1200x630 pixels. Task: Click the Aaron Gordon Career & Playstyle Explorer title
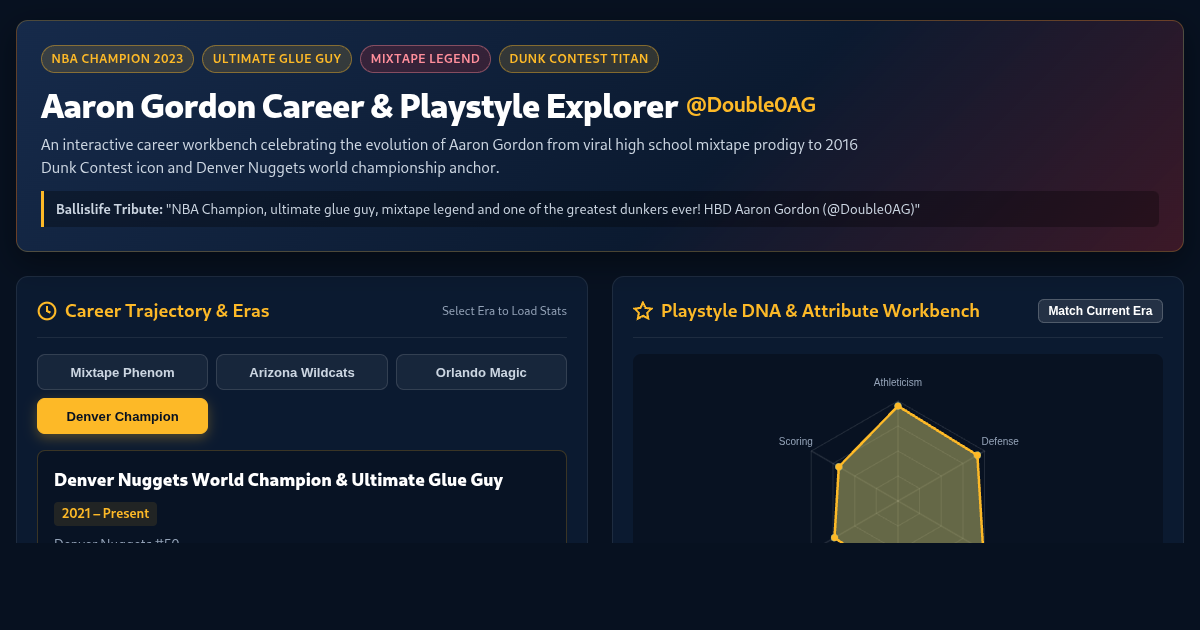(360, 106)
